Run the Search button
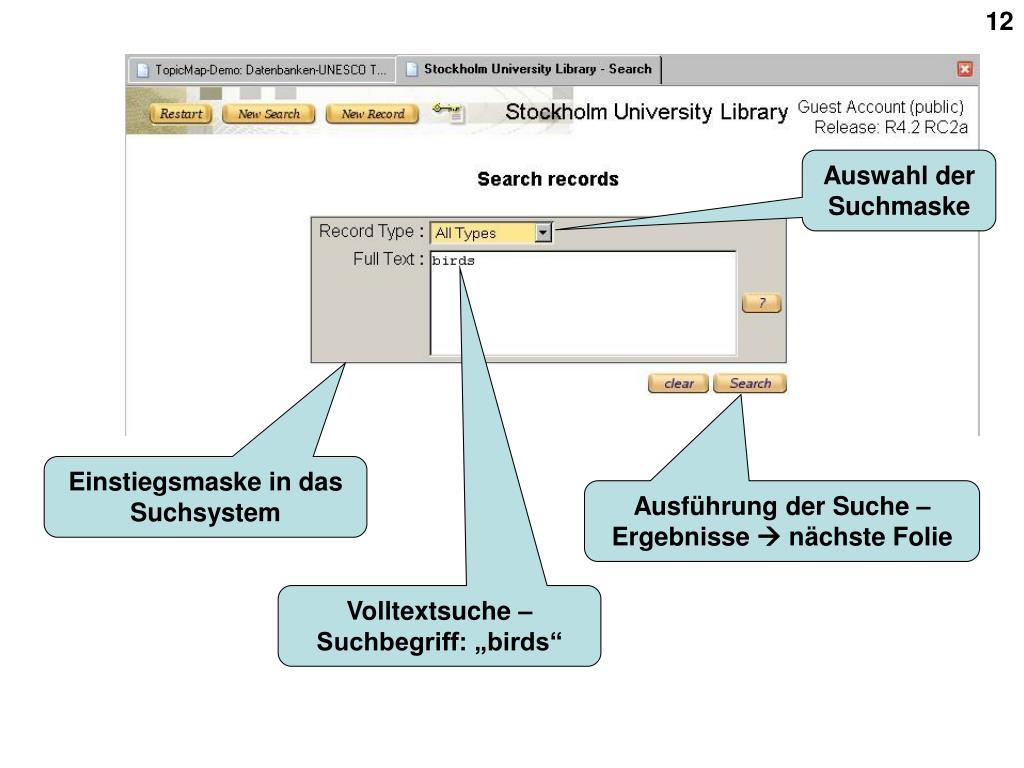1024x768 pixels. point(750,383)
